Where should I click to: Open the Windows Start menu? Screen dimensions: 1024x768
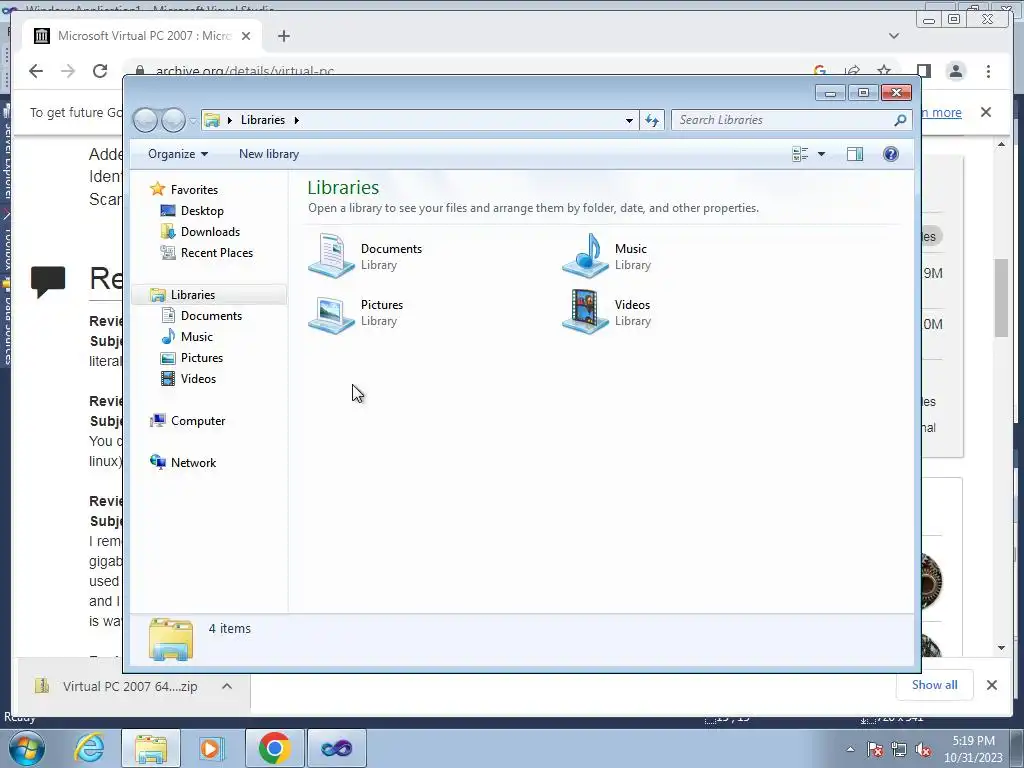tap(26, 748)
